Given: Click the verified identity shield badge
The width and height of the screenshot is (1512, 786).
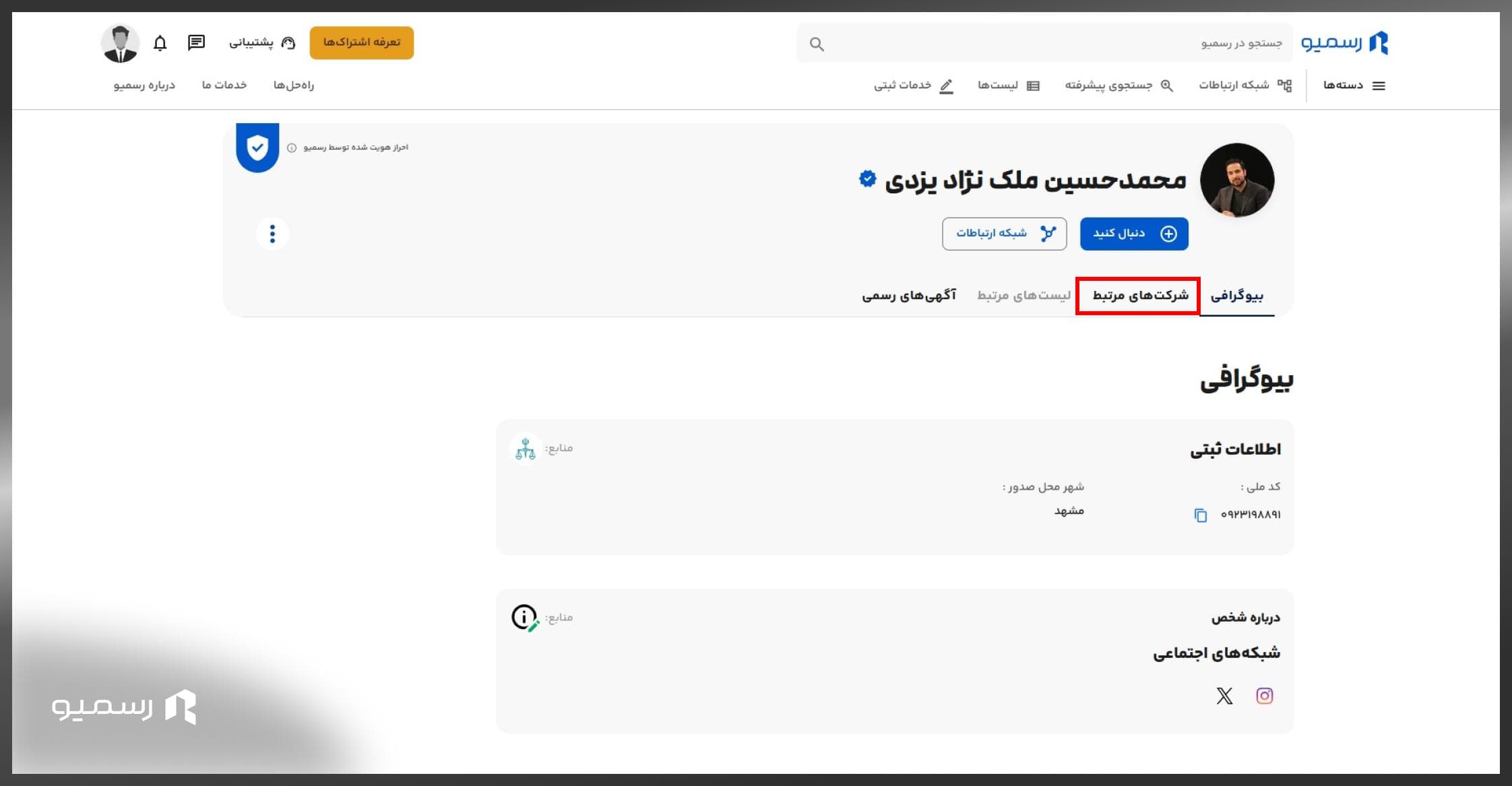Looking at the screenshot, I should (257, 148).
